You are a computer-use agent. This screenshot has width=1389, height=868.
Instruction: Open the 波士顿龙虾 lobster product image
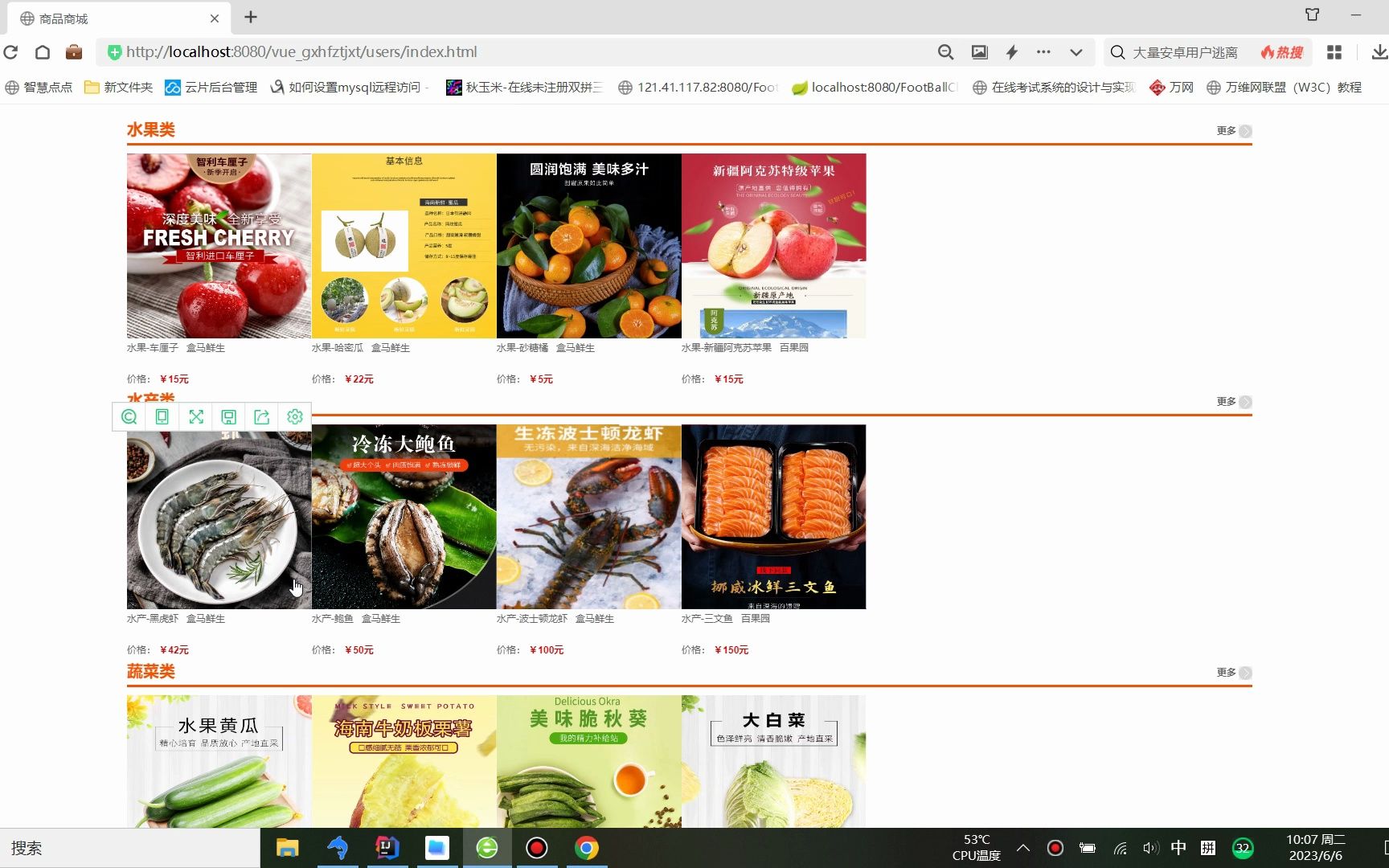588,517
